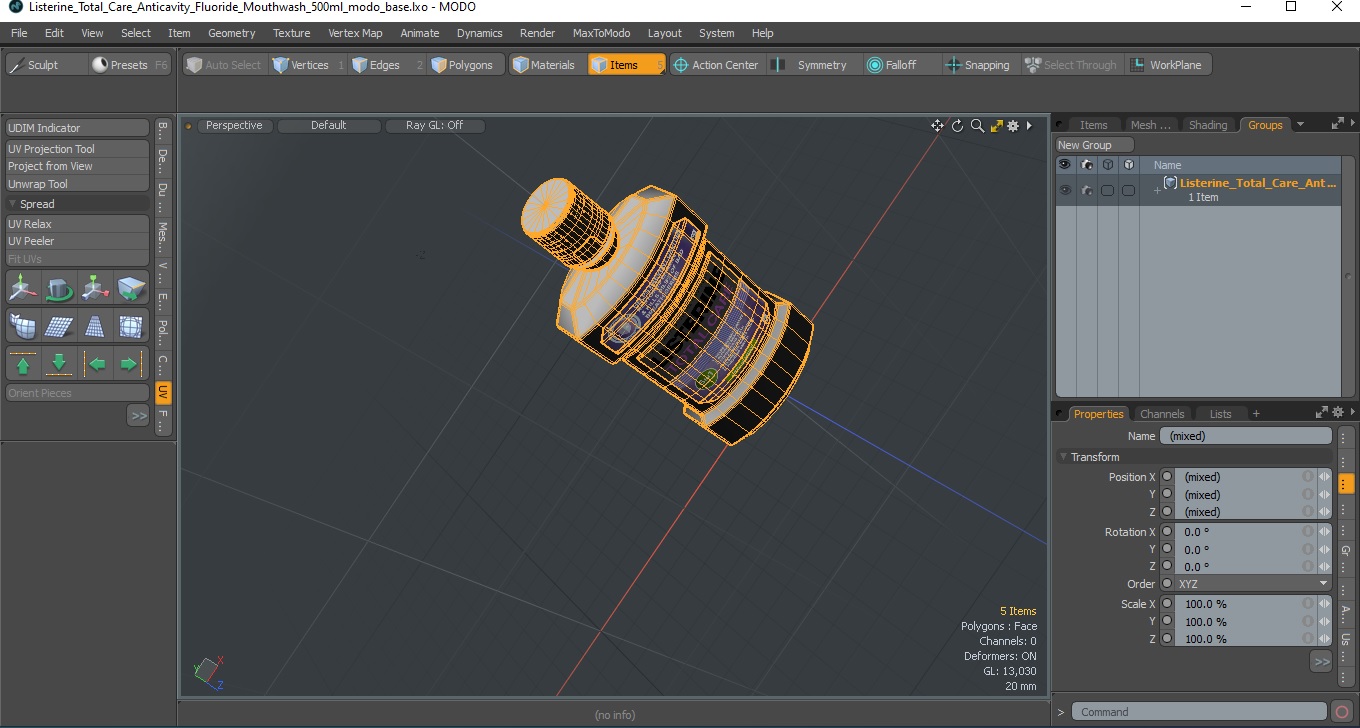Open Properties panel gear settings icon
Image resolution: width=1360 pixels, height=728 pixels.
pos(1338,412)
